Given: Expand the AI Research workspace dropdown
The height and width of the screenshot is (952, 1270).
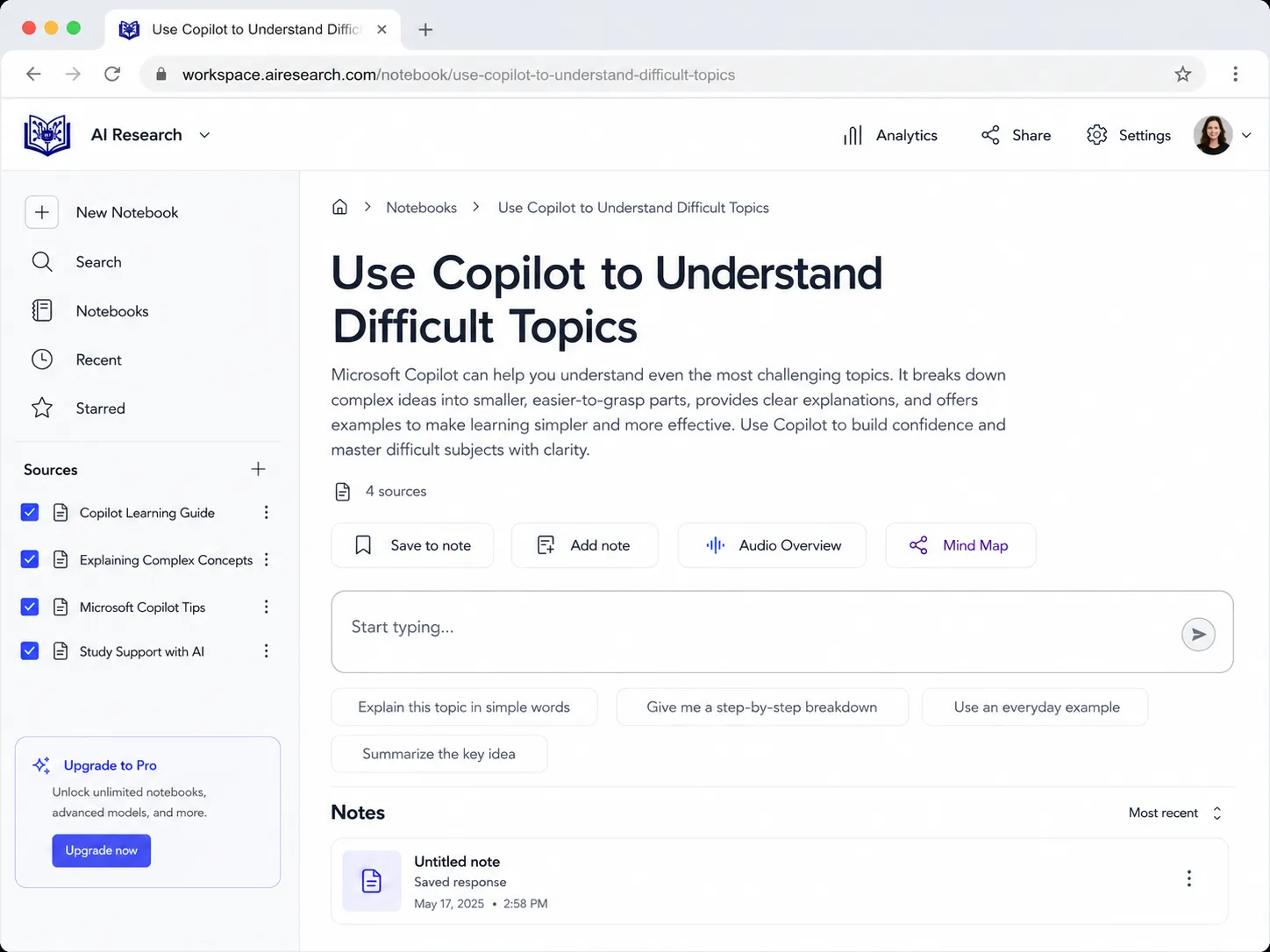Looking at the screenshot, I should tap(204, 135).
